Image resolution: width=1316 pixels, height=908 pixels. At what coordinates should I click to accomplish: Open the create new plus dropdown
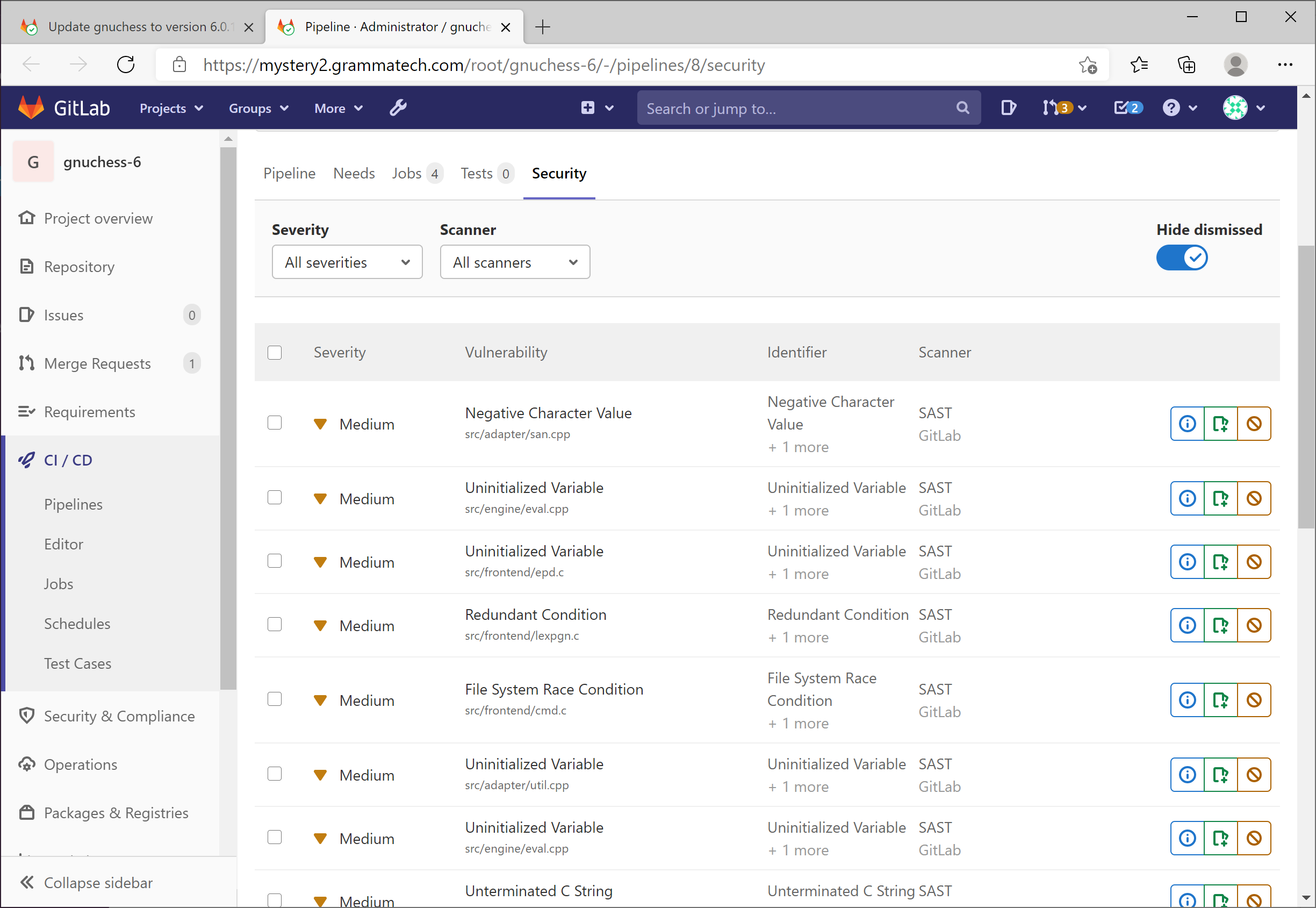[x=597, y=108]
